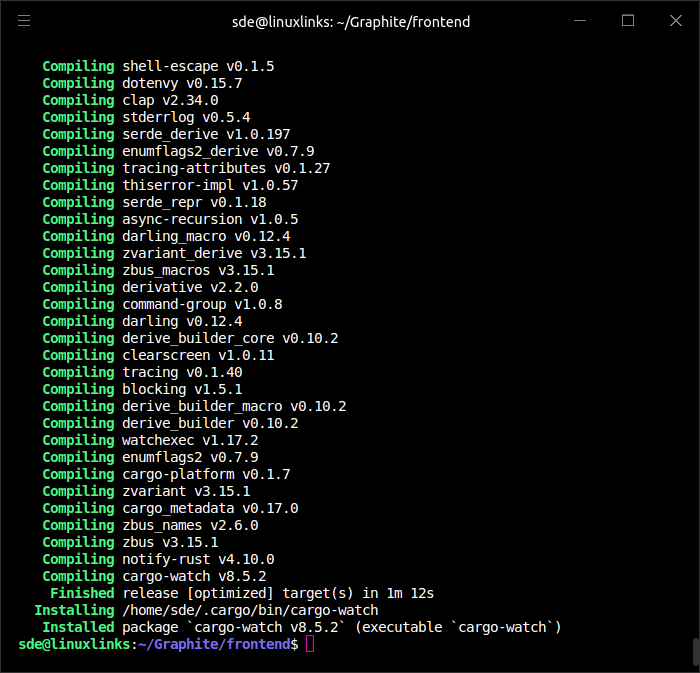Click the line 'async-recursion v1.0.5'
This screenshot has width=700, height=673.
click(210, 219)
